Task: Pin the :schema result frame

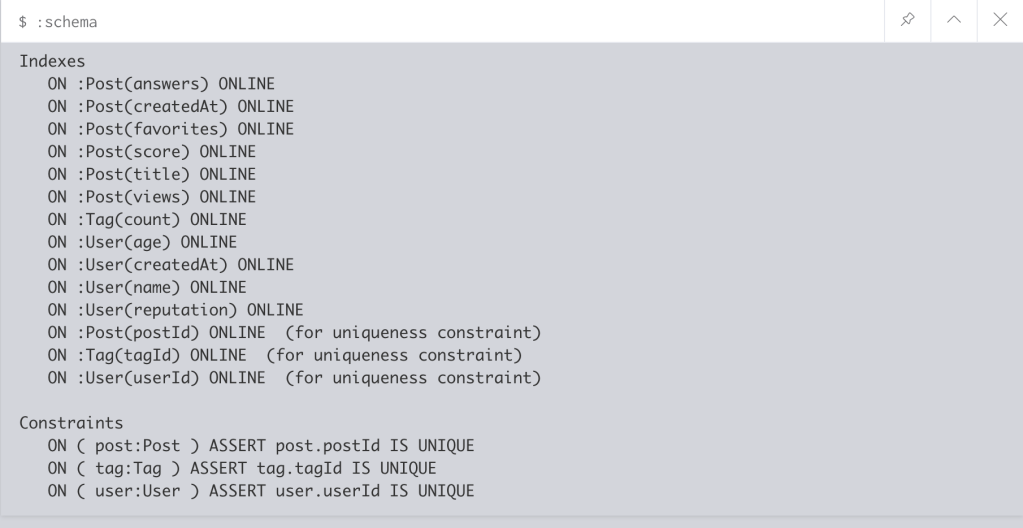Action: [908, 20]
